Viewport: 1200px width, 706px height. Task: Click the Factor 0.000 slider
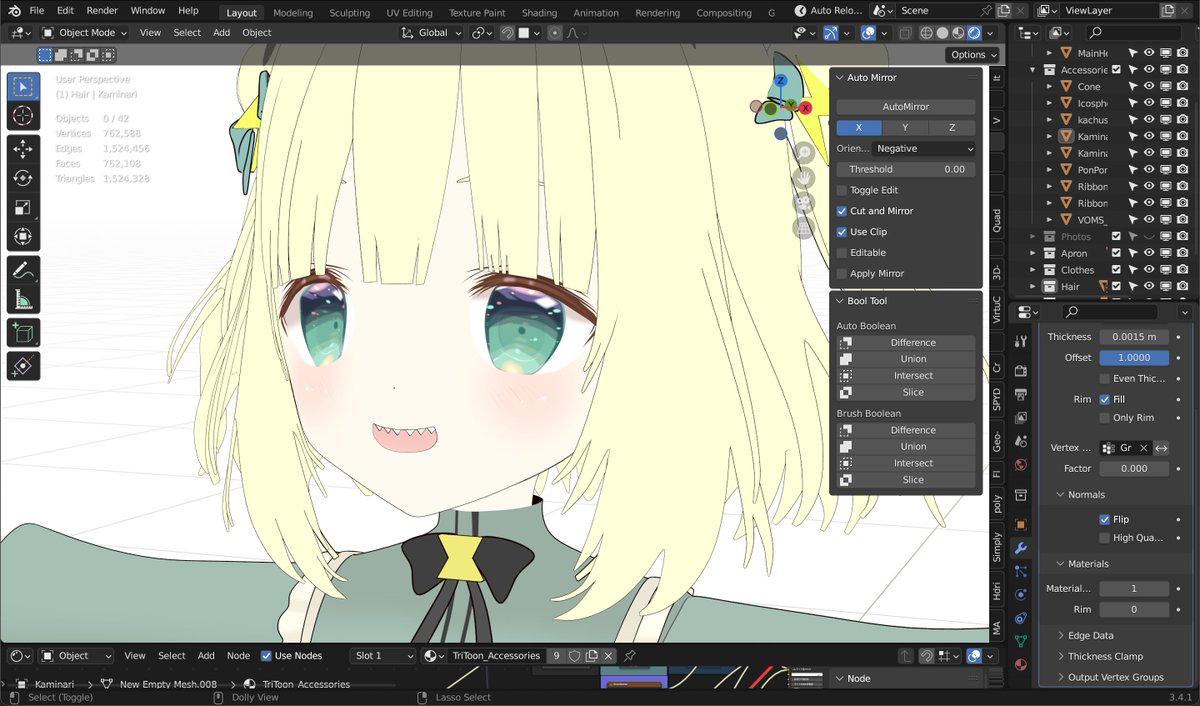[1134, 468]
